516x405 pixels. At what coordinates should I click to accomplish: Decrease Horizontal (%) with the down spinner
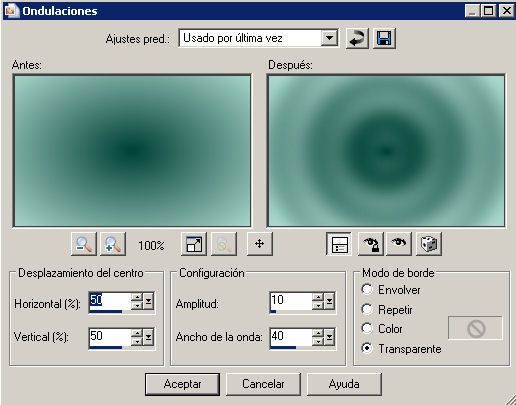click(x=137, y=305)
